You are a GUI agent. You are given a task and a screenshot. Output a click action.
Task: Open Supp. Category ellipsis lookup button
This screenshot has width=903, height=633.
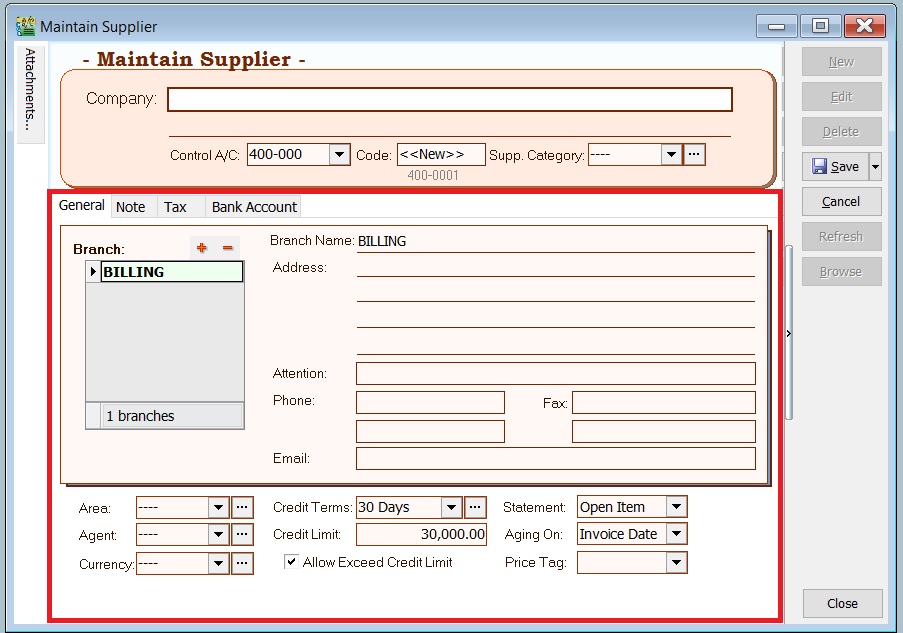(x=695, y=155)
